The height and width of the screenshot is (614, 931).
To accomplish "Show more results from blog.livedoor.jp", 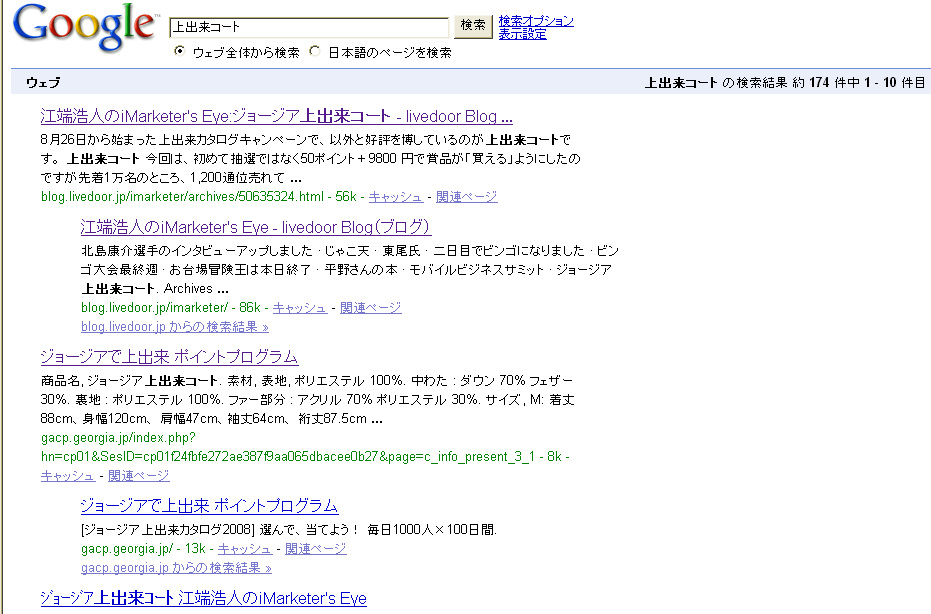I will [x=175, y=327].
